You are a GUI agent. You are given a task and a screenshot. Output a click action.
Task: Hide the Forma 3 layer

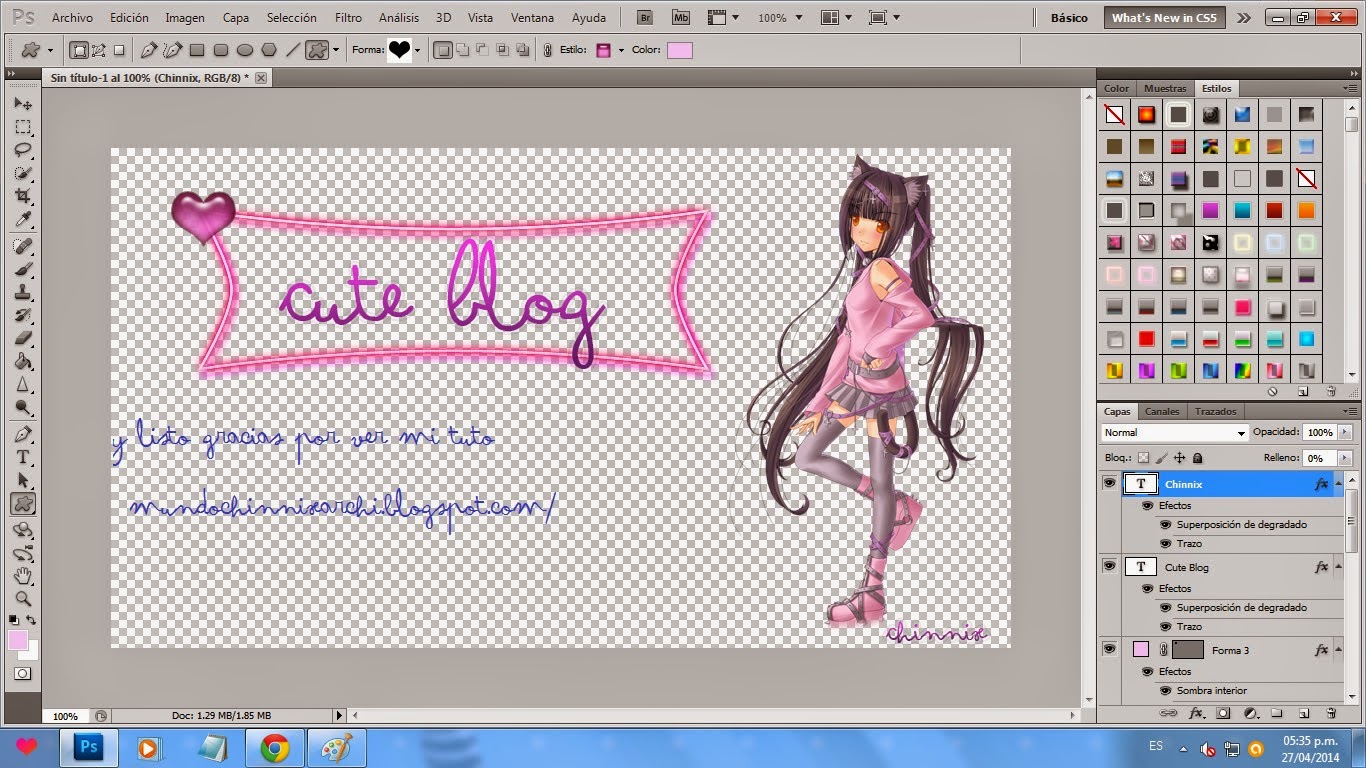(x=1109, y=650)
